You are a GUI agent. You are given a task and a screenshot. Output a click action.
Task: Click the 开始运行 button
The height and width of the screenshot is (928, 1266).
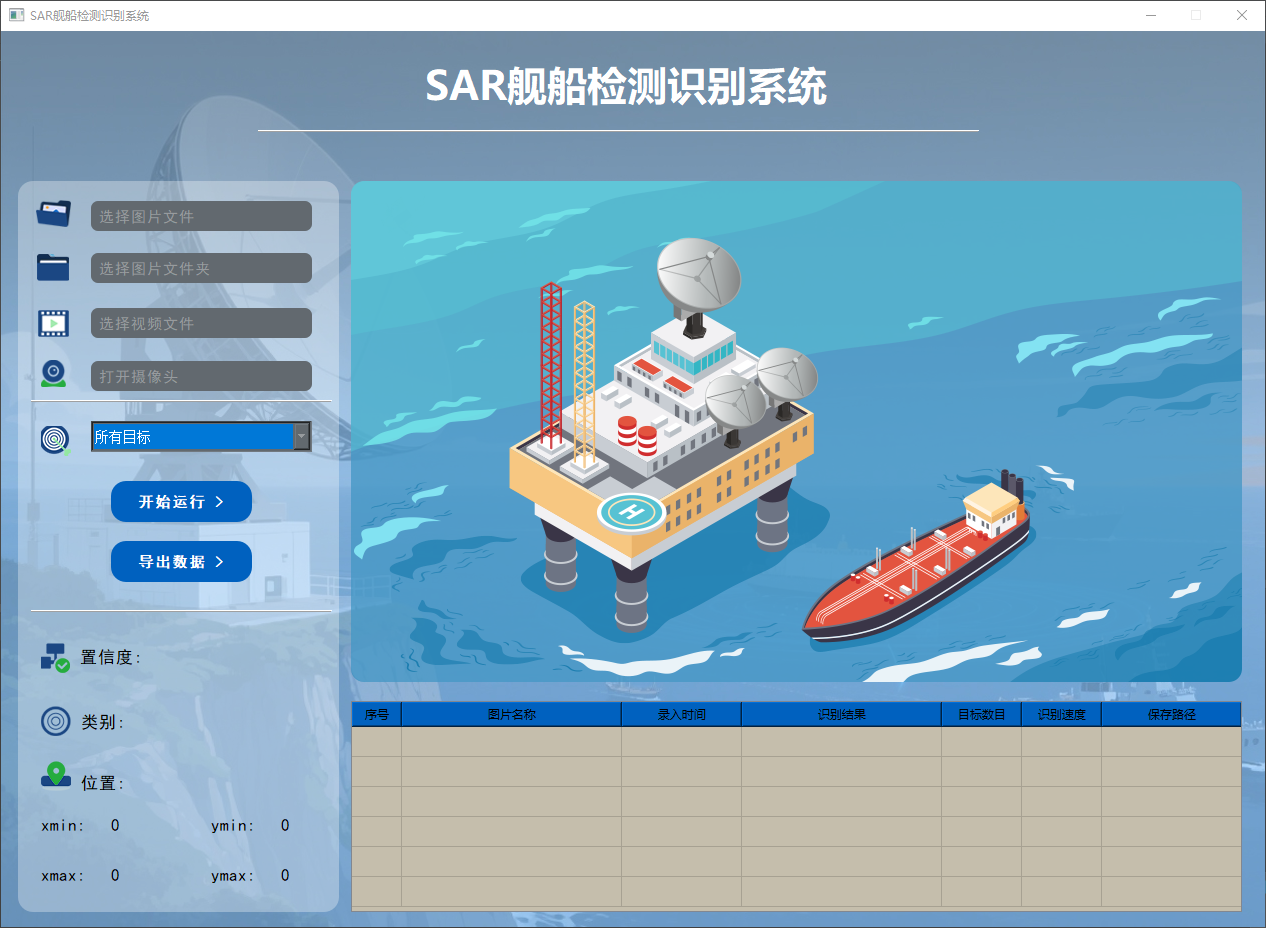click(181, 501)
